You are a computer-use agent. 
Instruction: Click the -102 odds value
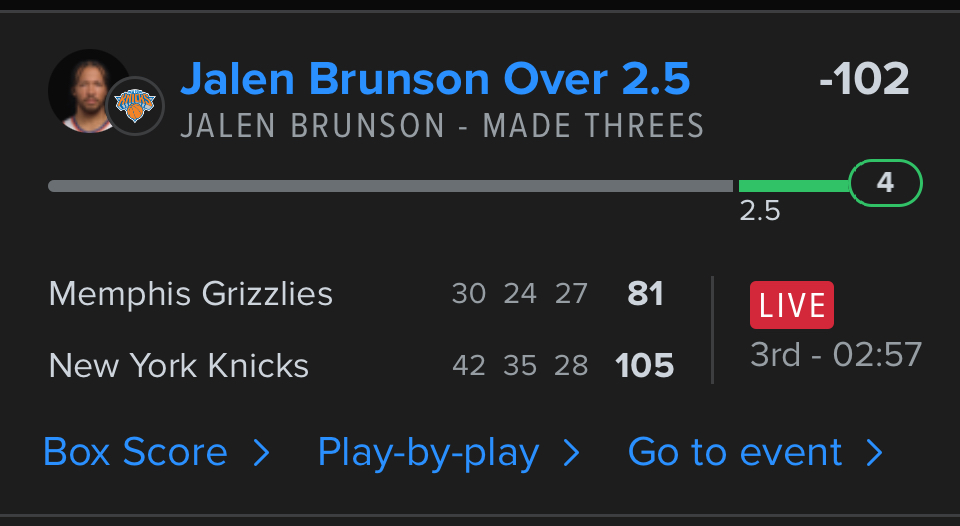864,80
